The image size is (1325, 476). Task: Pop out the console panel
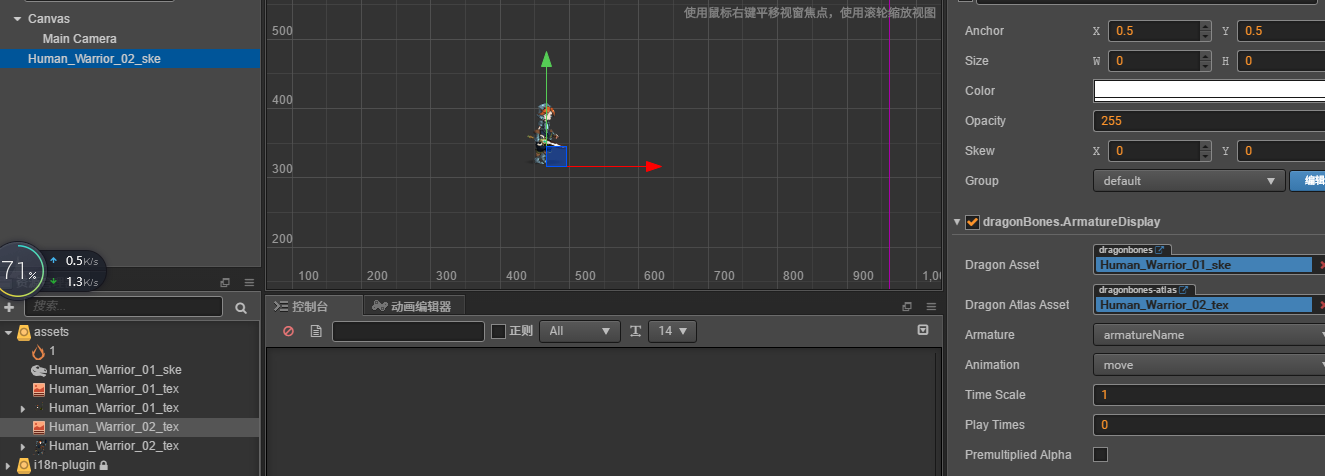(907, 306)
